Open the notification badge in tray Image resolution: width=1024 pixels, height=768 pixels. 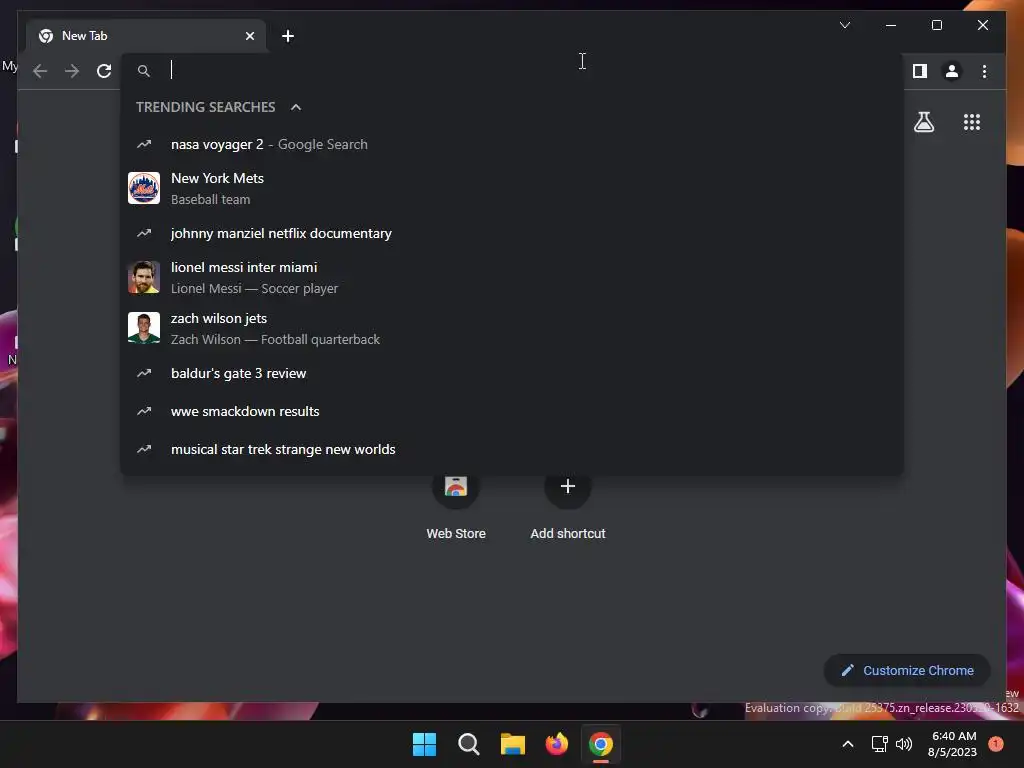[996, 743]
